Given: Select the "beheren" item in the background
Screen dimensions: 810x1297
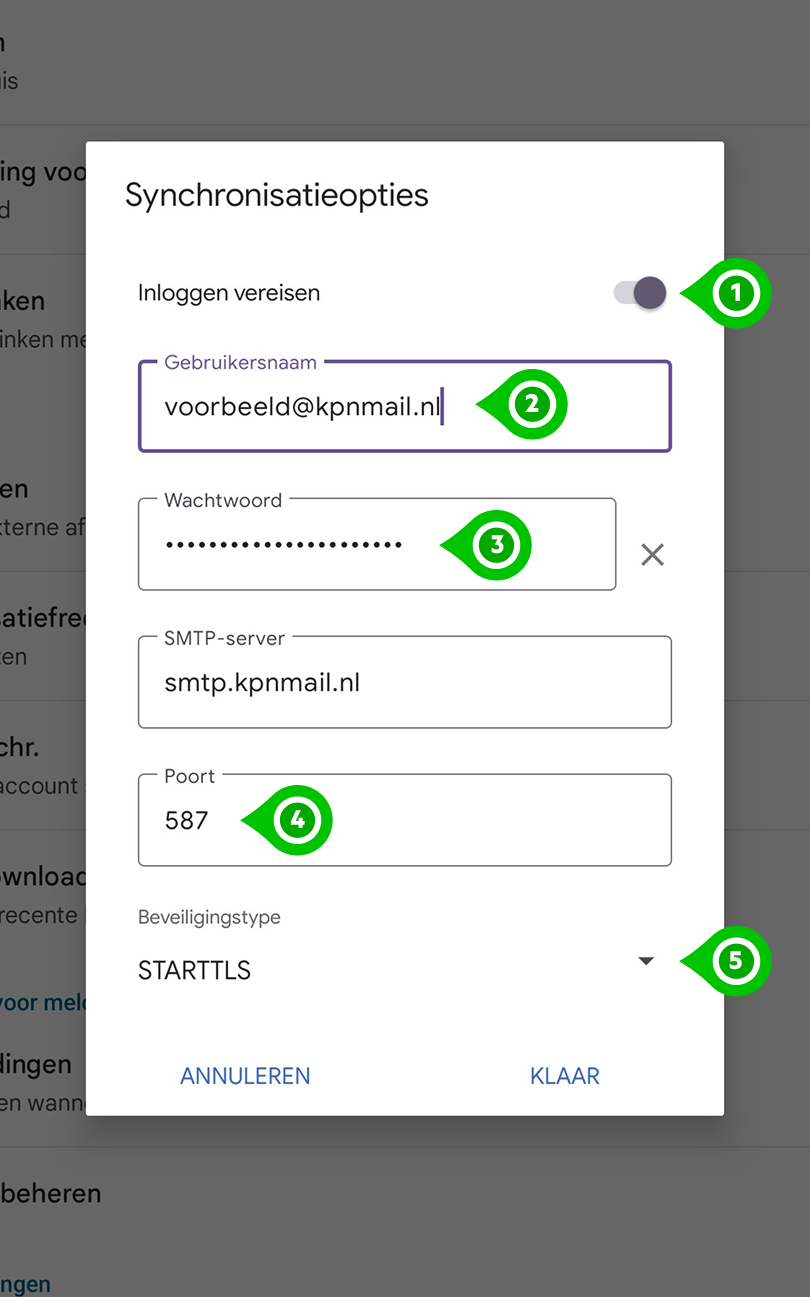Looking at the screenshot, I should [x=50, y=1193].
